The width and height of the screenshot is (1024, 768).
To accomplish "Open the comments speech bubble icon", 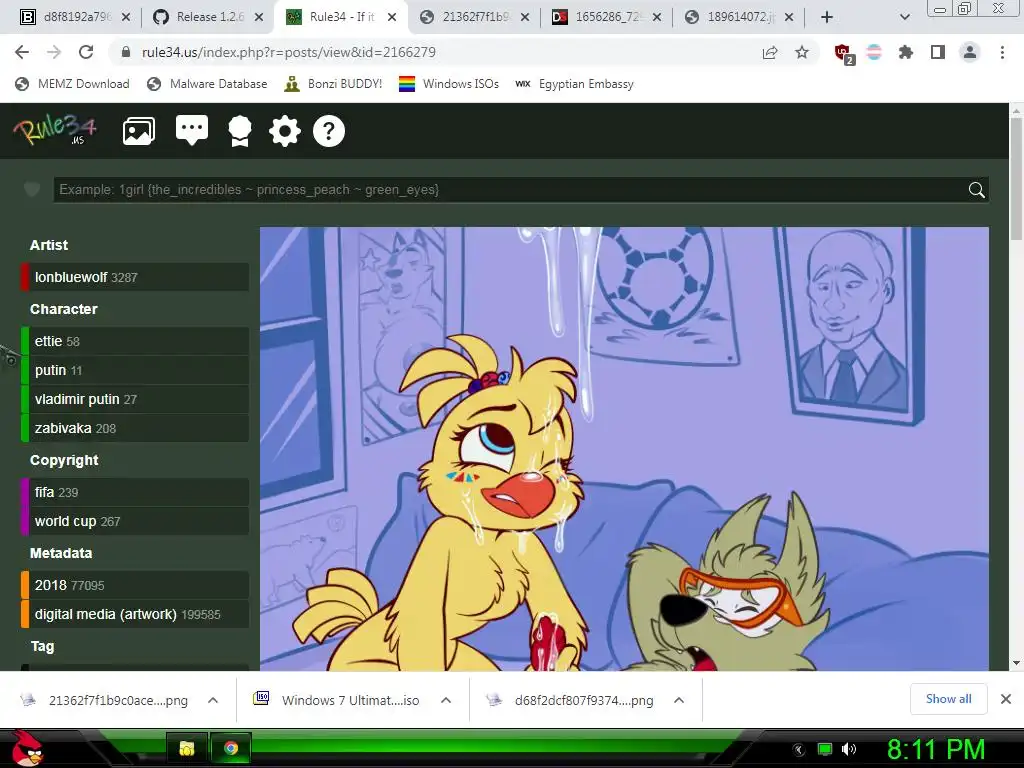I will [192, 131].
